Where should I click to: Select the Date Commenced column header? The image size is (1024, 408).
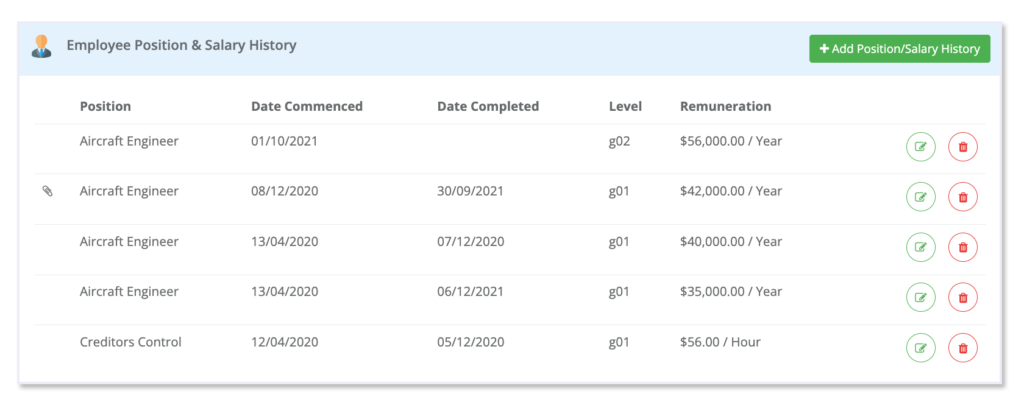[x=307, y=106]
